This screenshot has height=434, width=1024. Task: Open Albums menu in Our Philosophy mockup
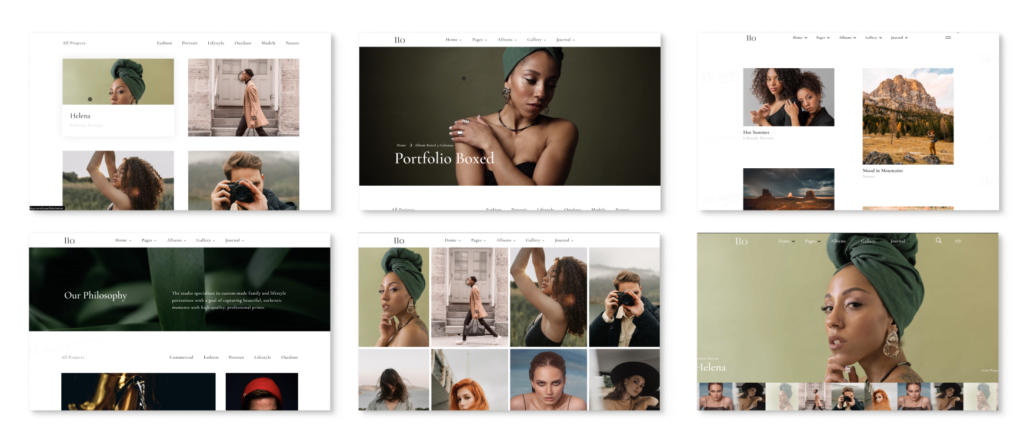pyautogui.click(x=176, y=240)
